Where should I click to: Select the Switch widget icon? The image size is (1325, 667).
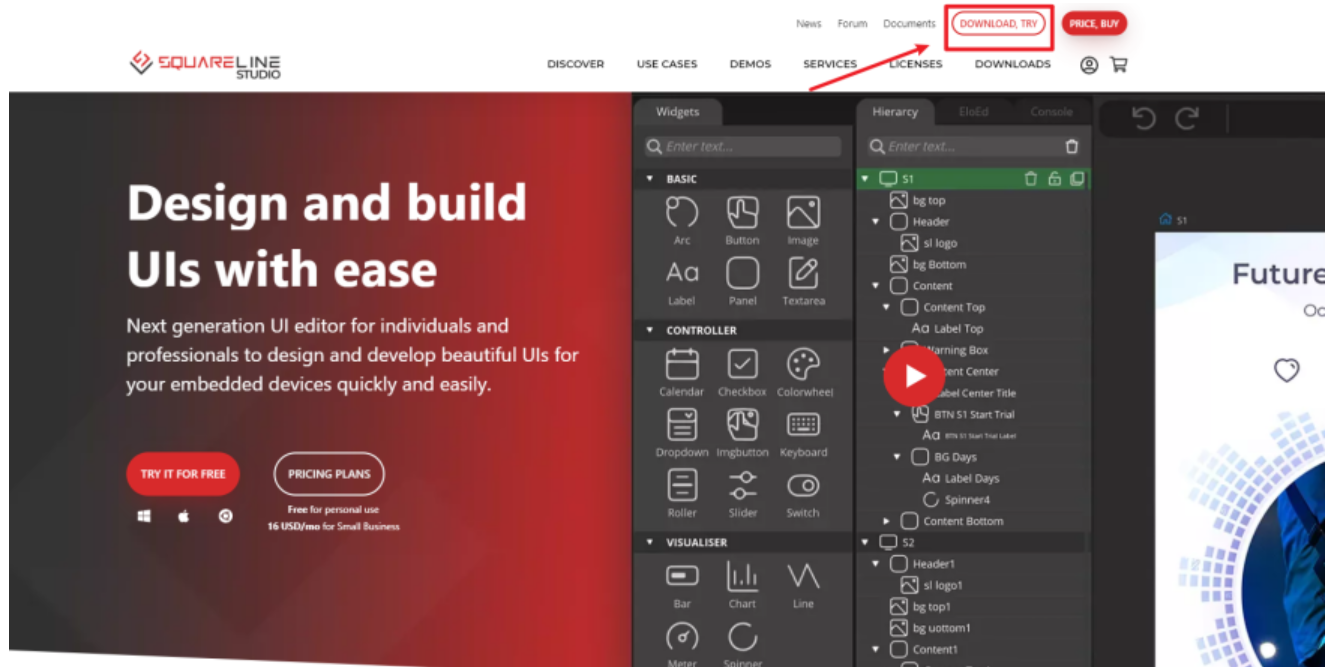point(803,486)
